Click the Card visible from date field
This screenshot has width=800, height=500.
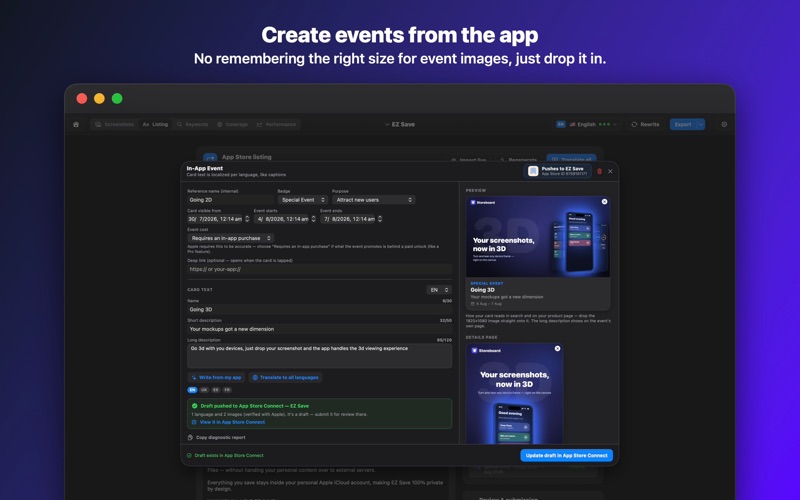[215, 219]
